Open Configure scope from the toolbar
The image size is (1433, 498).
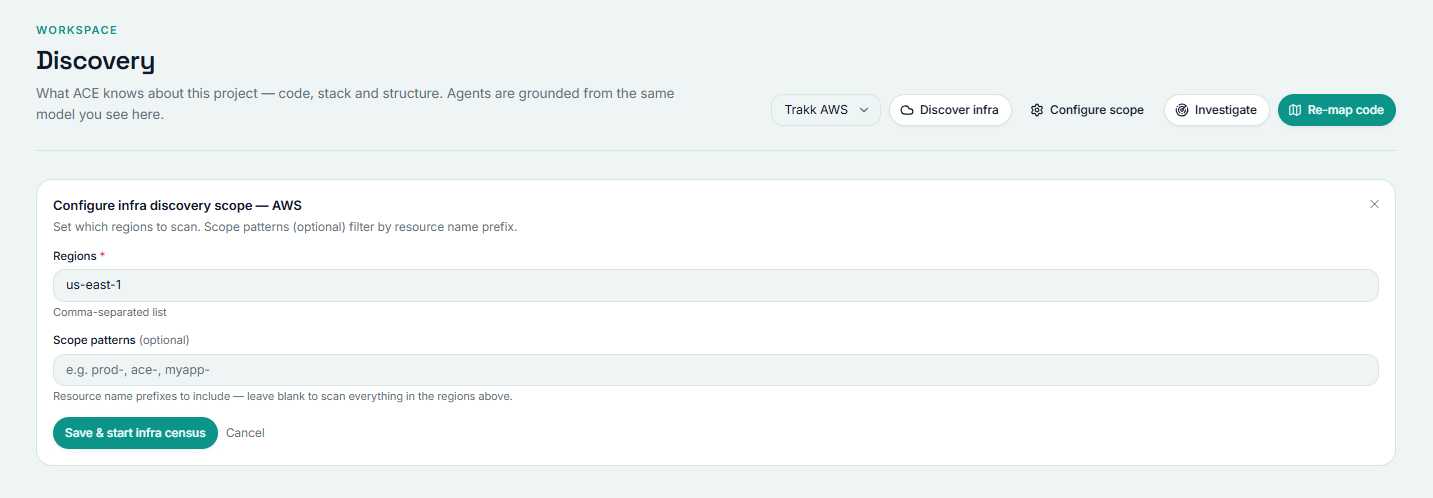click(1087, 110)
